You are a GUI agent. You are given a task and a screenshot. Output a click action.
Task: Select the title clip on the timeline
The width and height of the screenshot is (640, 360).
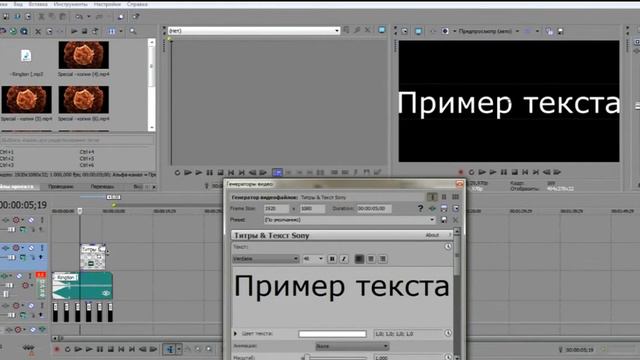(93, 257)
